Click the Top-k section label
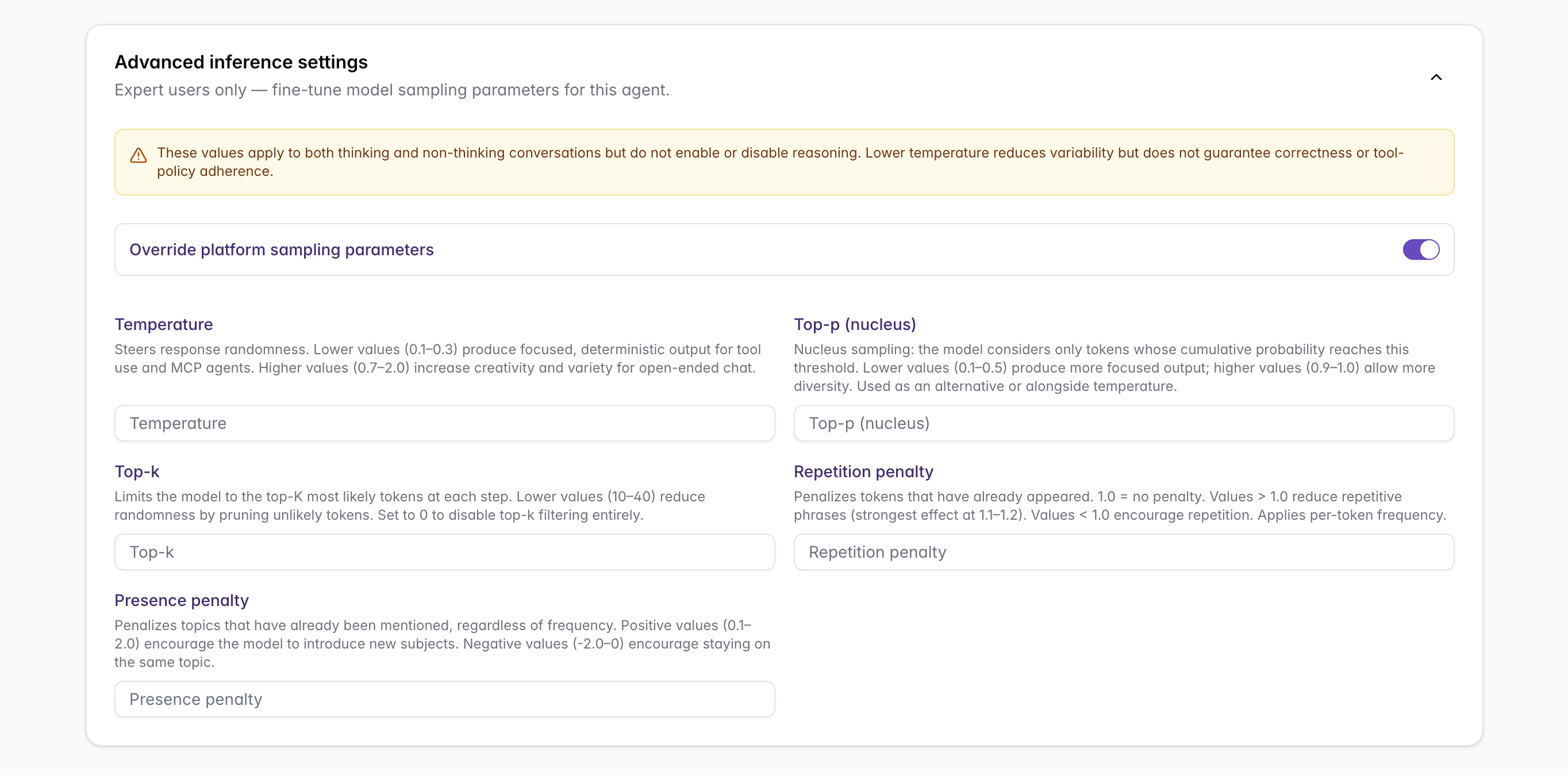 pyautogui.click(x=137, y=471)
